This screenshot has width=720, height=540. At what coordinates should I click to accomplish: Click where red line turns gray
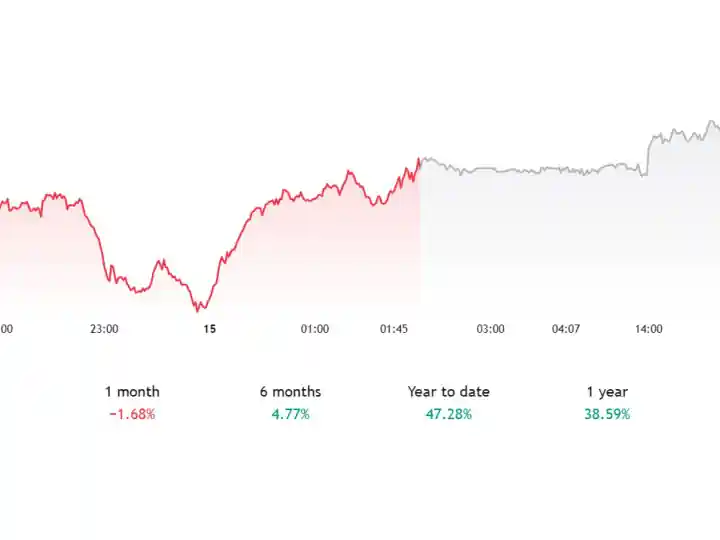(419, 161)
